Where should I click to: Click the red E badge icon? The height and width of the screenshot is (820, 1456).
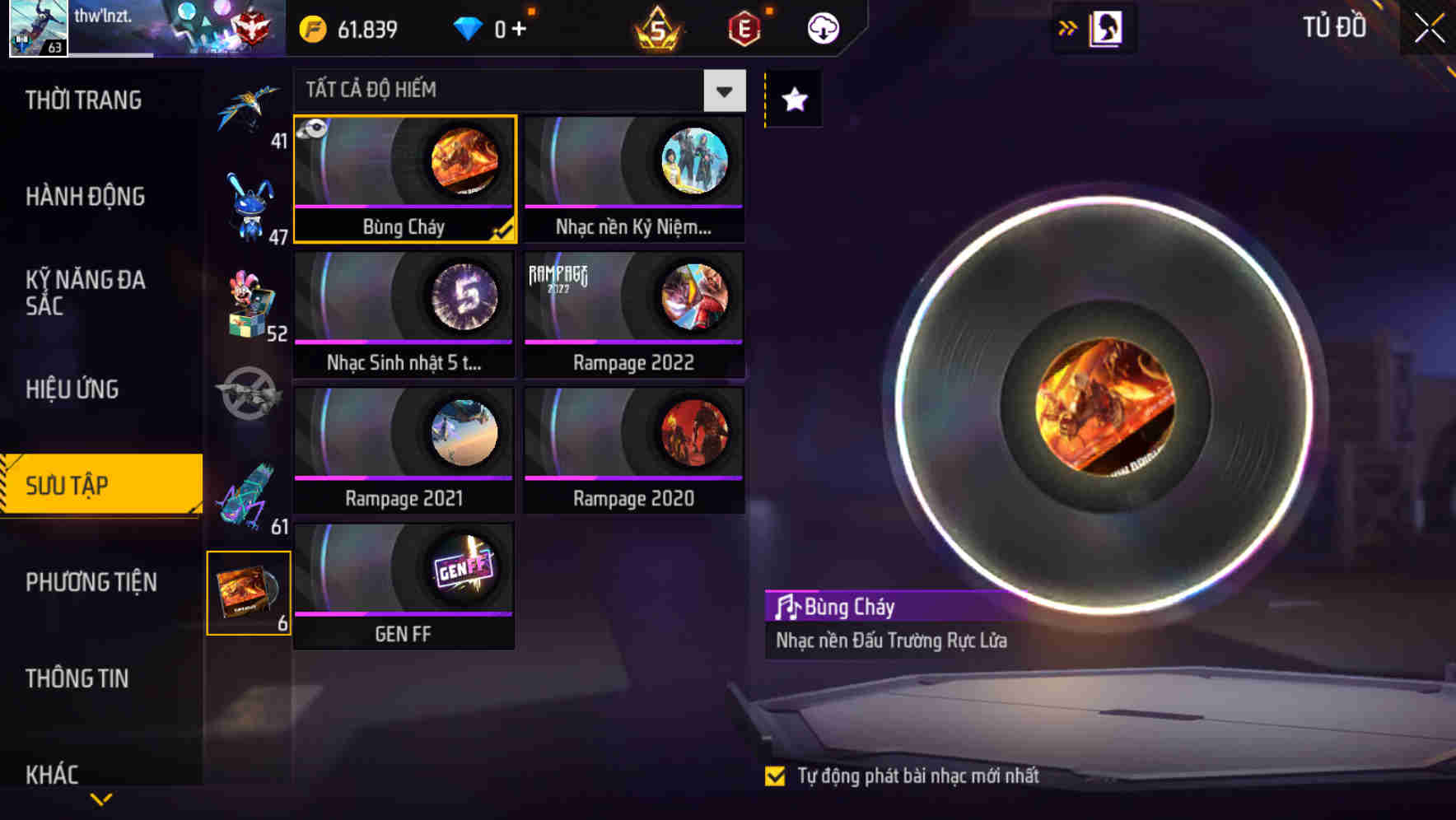point(744,30)
